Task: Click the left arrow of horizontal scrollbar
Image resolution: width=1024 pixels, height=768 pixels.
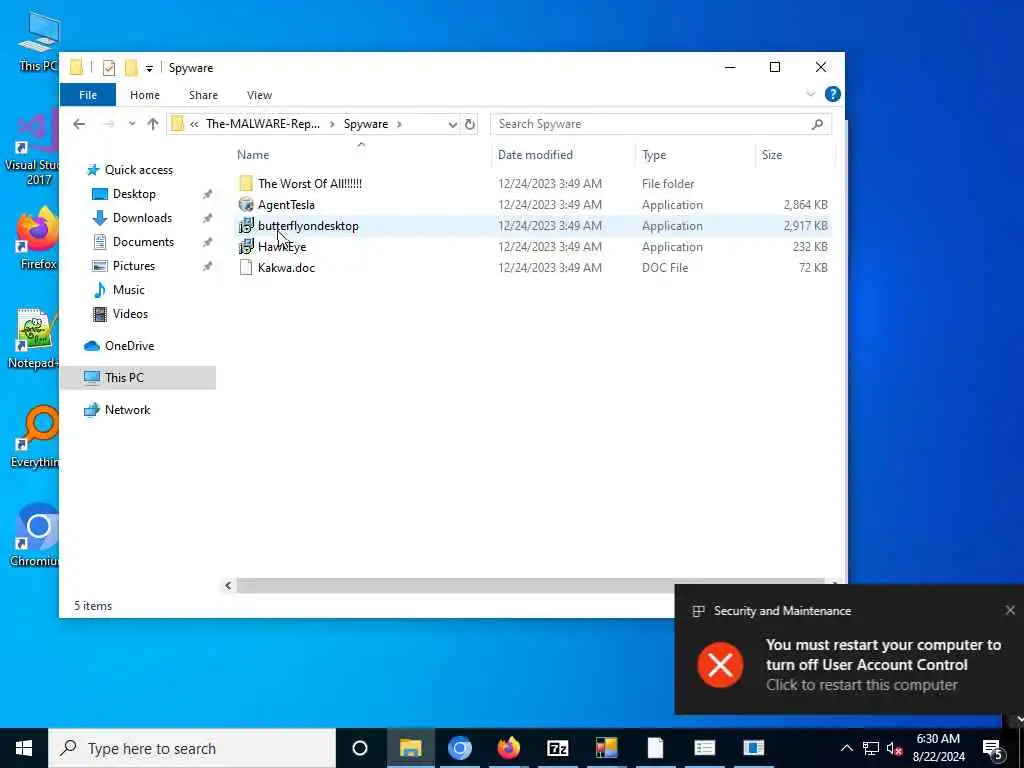Action: click(x=228, y=585)
